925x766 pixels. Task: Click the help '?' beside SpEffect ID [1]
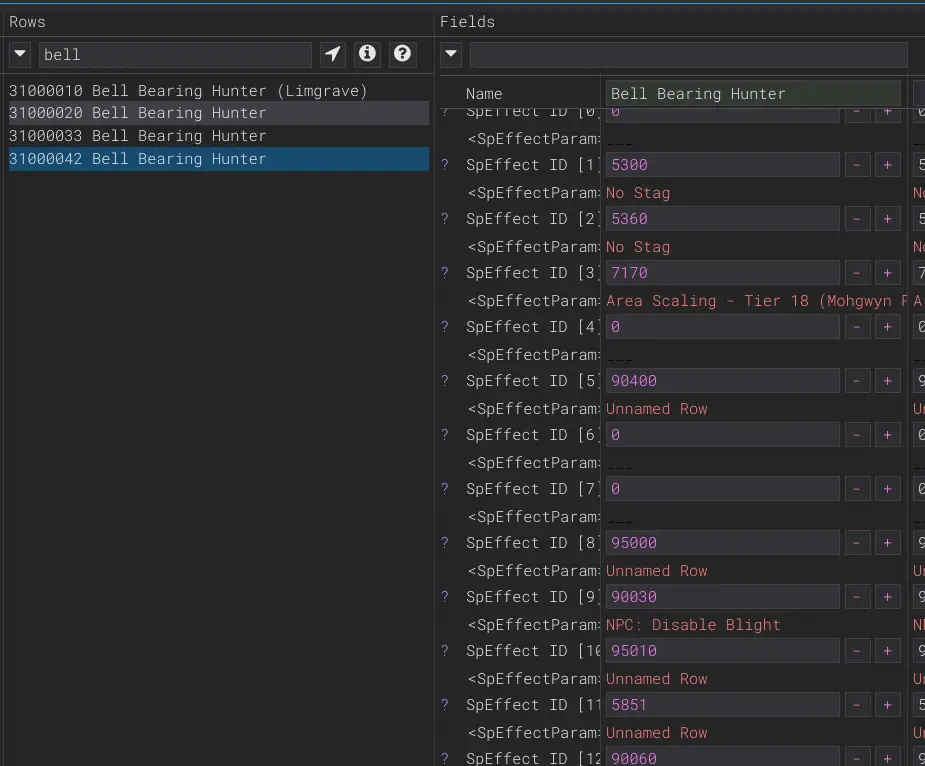445,165
